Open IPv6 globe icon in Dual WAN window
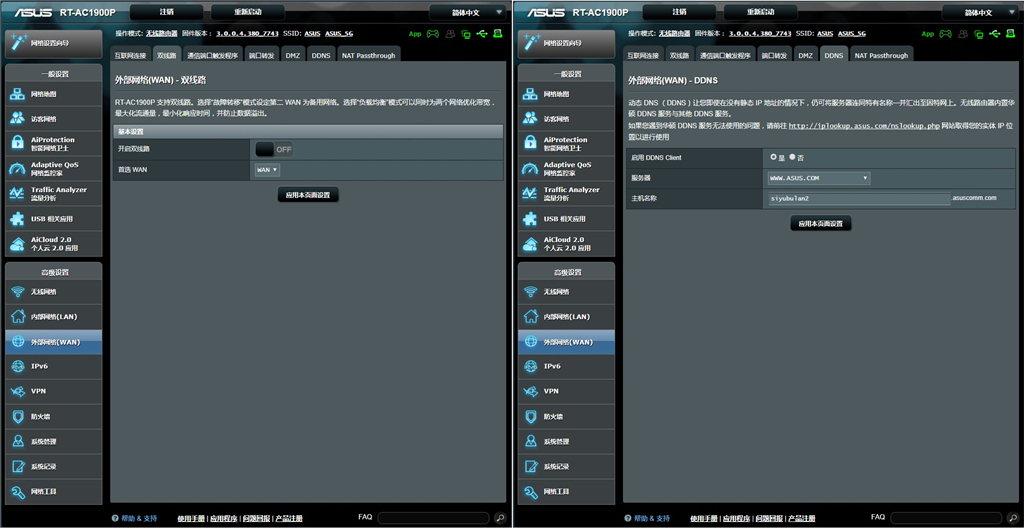Viewport: 1024px width, 529px height. point(17,366)
